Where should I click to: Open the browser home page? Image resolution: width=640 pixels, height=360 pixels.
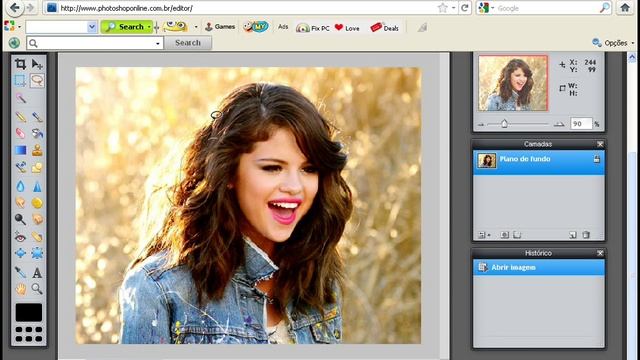pos(625,8)
